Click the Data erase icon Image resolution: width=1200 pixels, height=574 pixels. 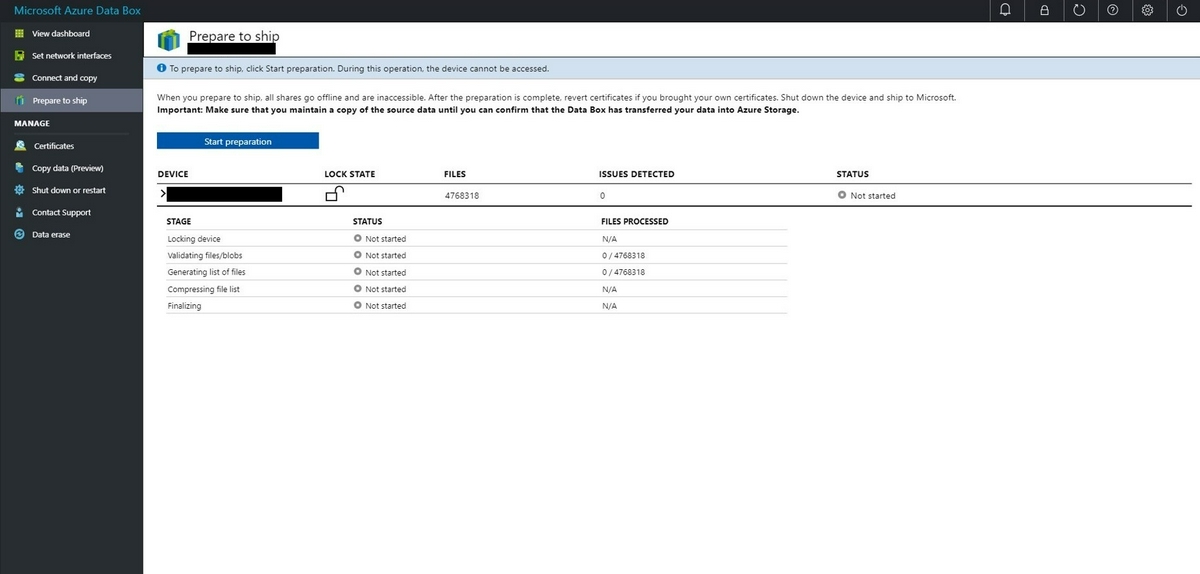[20, 234]
